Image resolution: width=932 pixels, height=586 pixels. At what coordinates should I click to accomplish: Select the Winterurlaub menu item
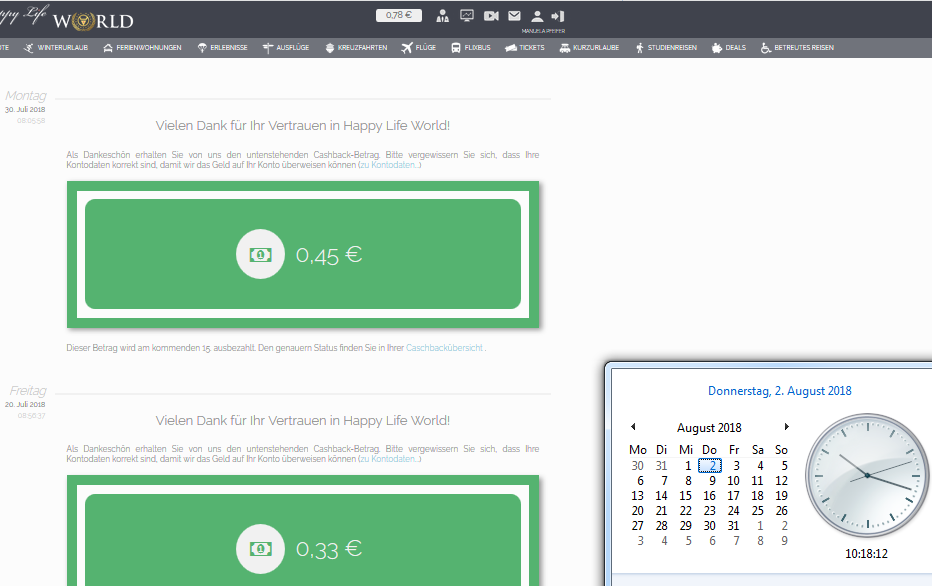click(58, 48)
